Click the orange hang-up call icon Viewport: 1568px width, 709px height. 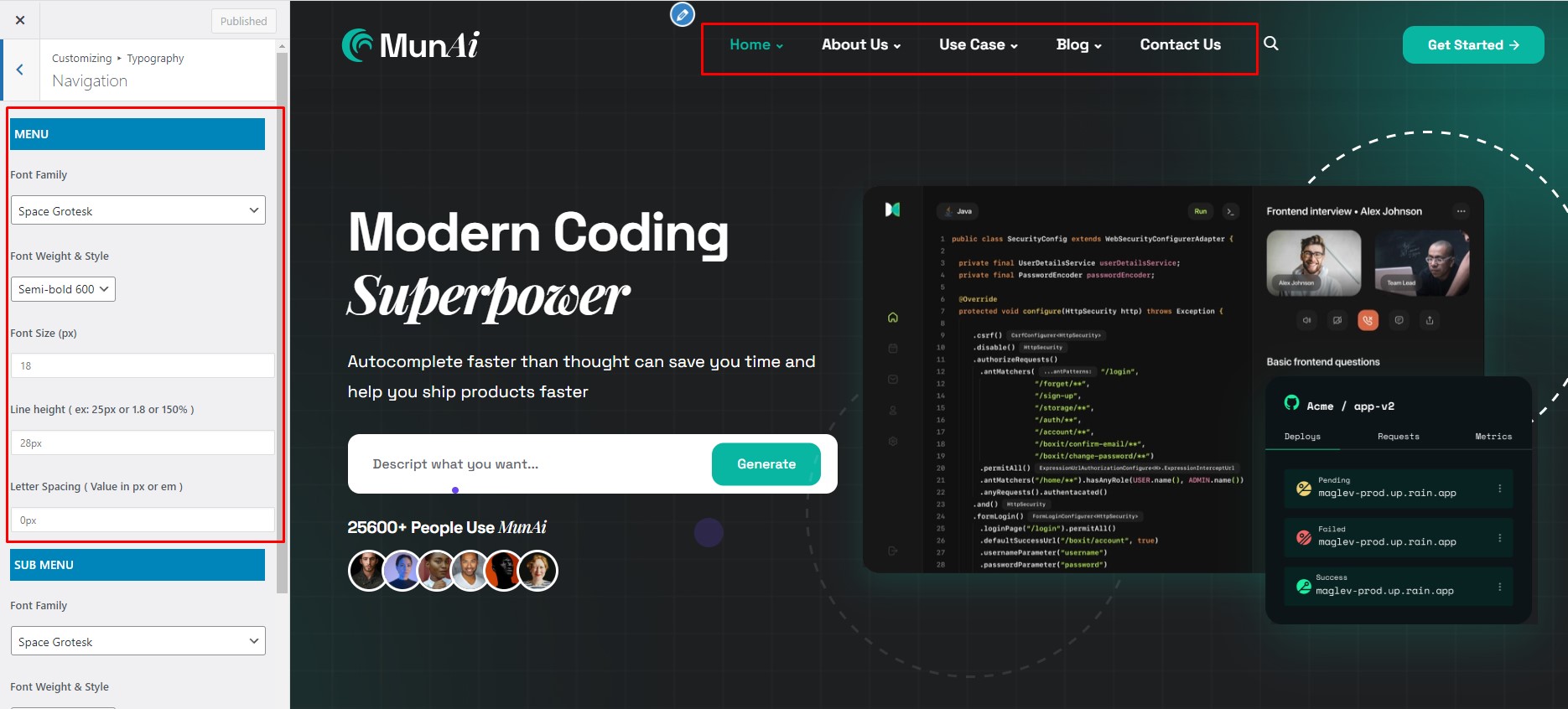[x=1368, y=320]
